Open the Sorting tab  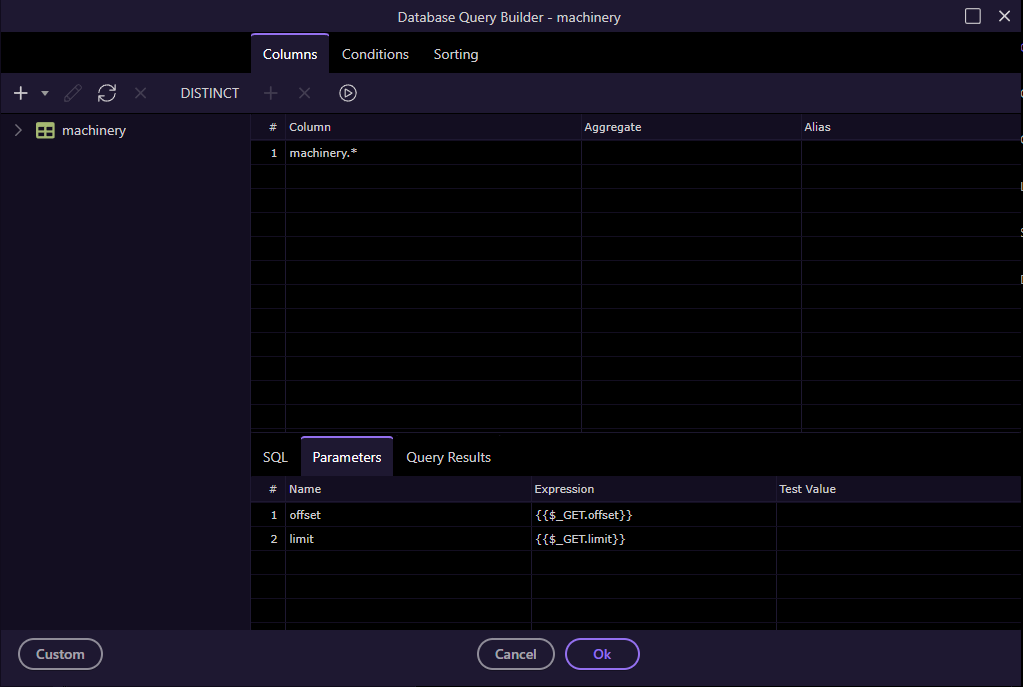(455, 54)
